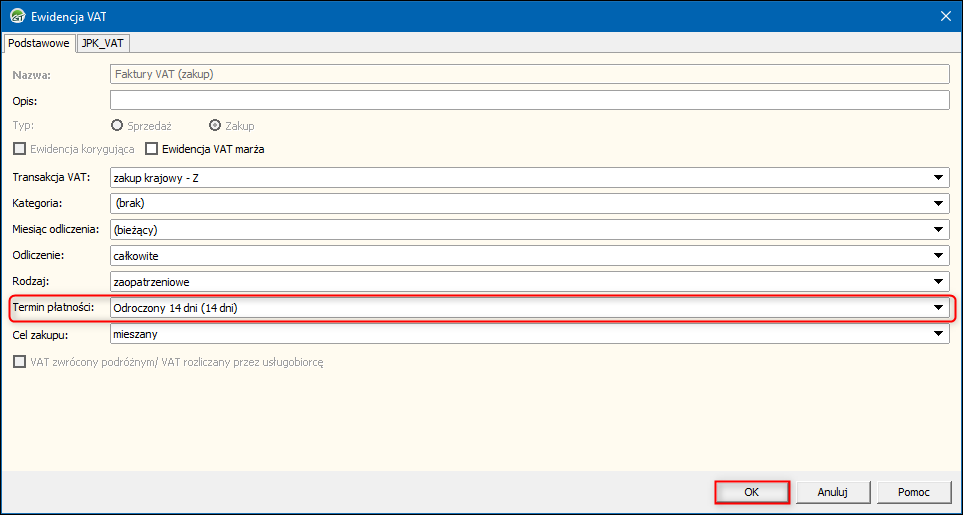
Task: Open the Rodzaj dropdown showing zaopatrzeniowe
Action: click(530, 282)
